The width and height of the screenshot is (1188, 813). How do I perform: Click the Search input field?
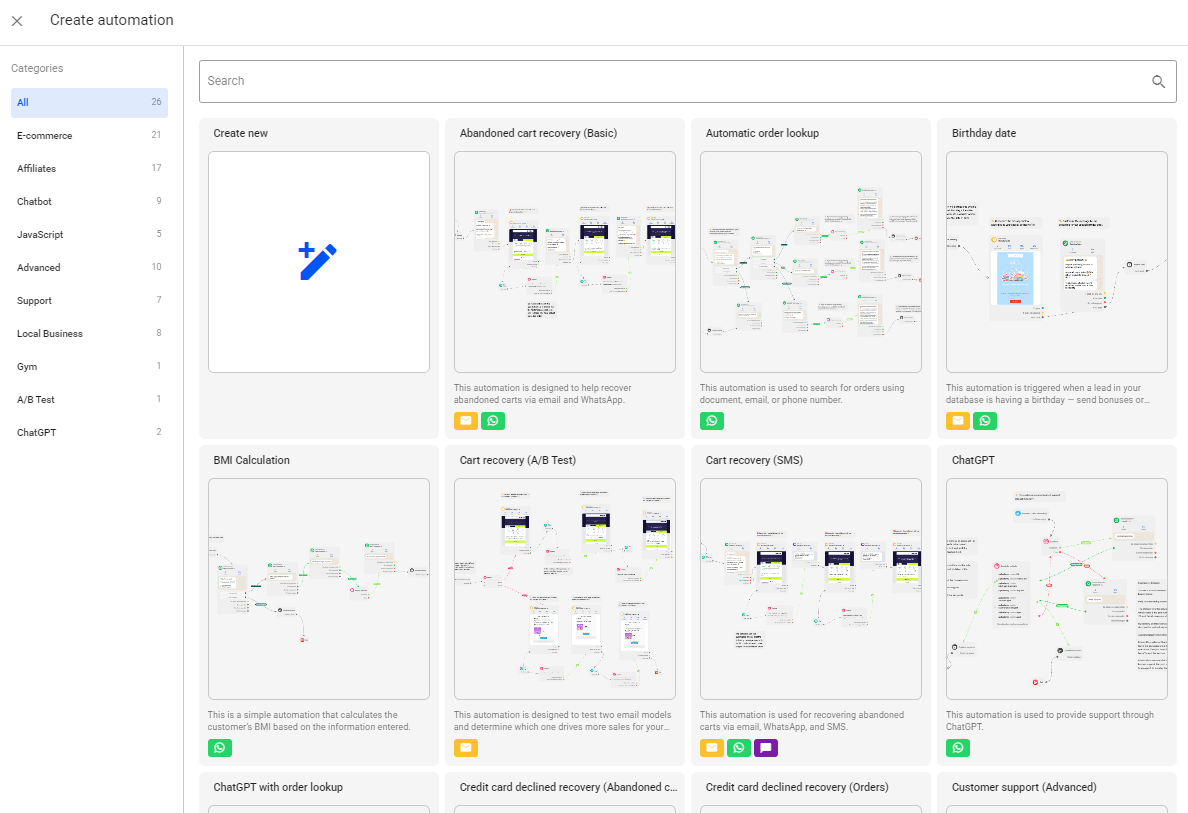pyautogui.click(x=670, y=82)
